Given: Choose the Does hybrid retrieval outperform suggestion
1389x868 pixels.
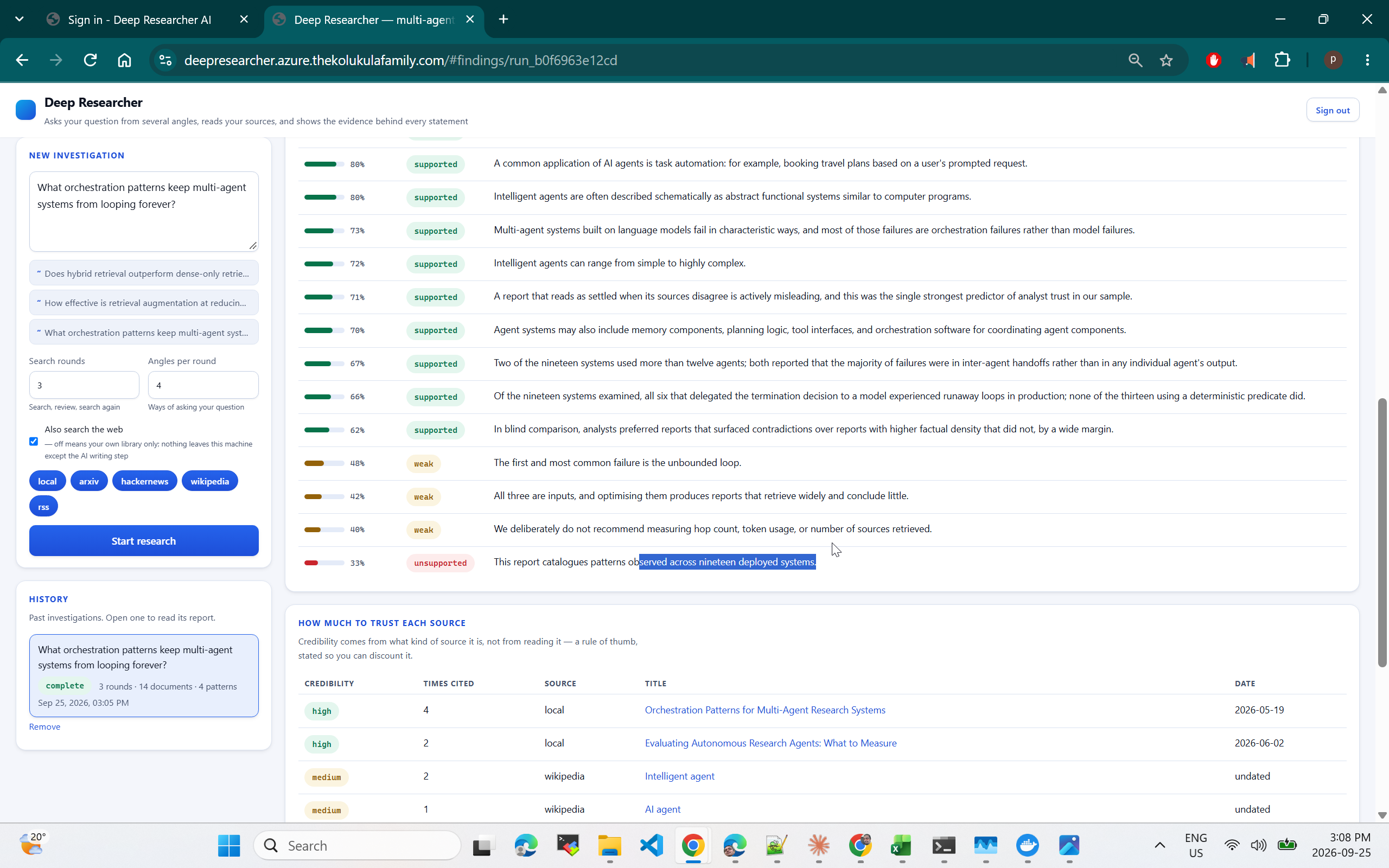Looking at the screenshot, I should point(143,273).
